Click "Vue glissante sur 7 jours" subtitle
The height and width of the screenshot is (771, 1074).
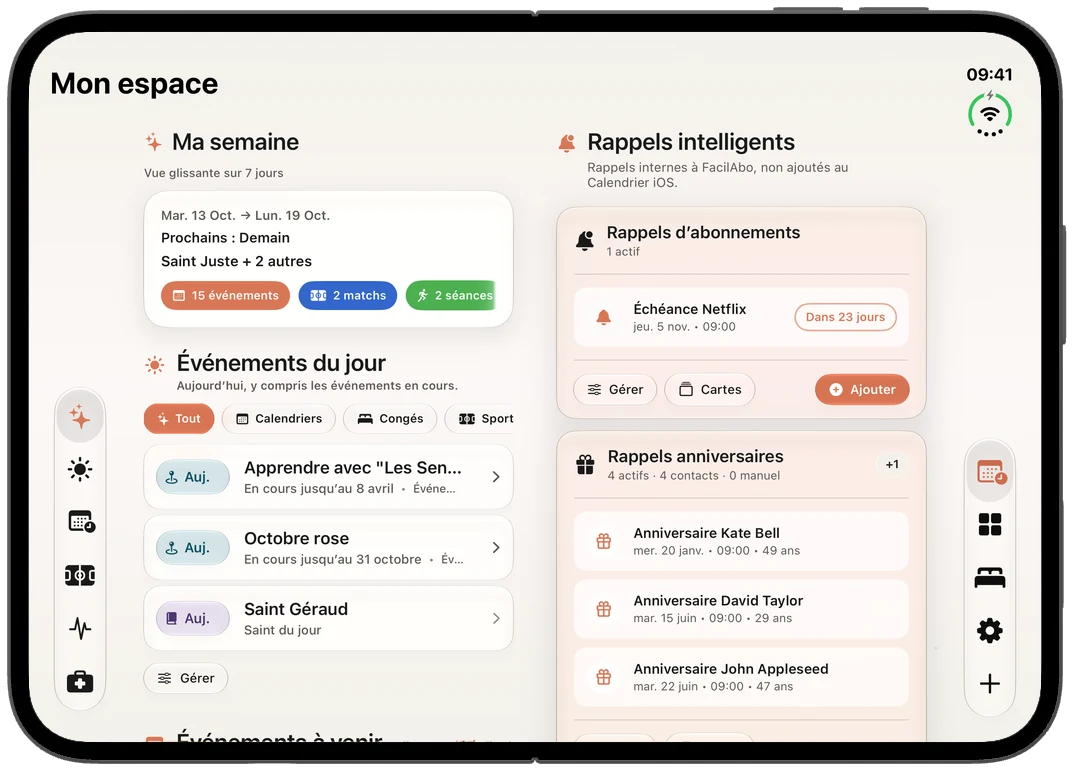pos(214,173)
